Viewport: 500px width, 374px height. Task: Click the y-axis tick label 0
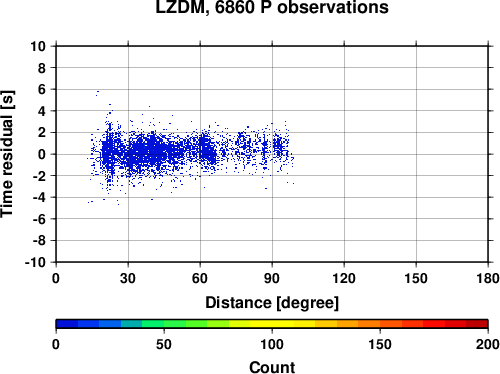[x=42, y=154]
